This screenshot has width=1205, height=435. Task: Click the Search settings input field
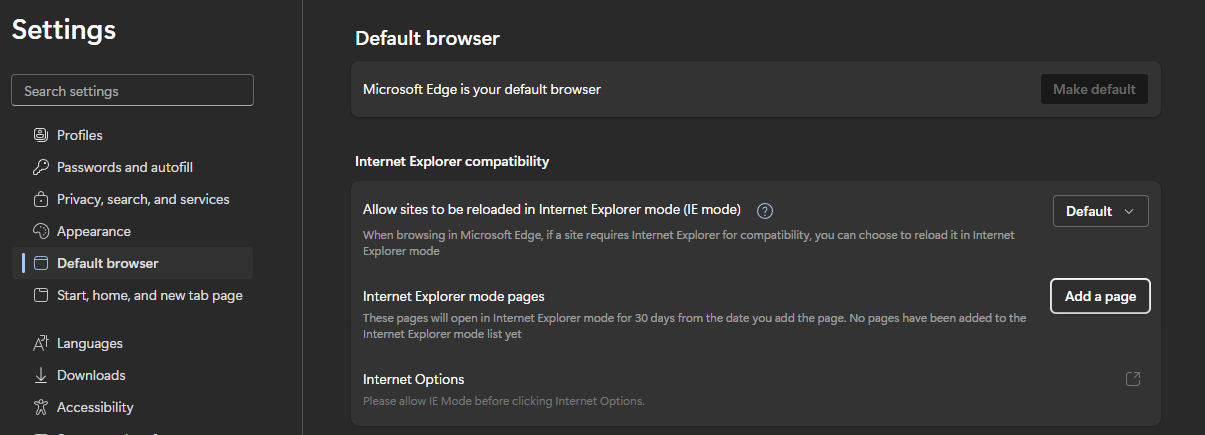coord(132,91)
